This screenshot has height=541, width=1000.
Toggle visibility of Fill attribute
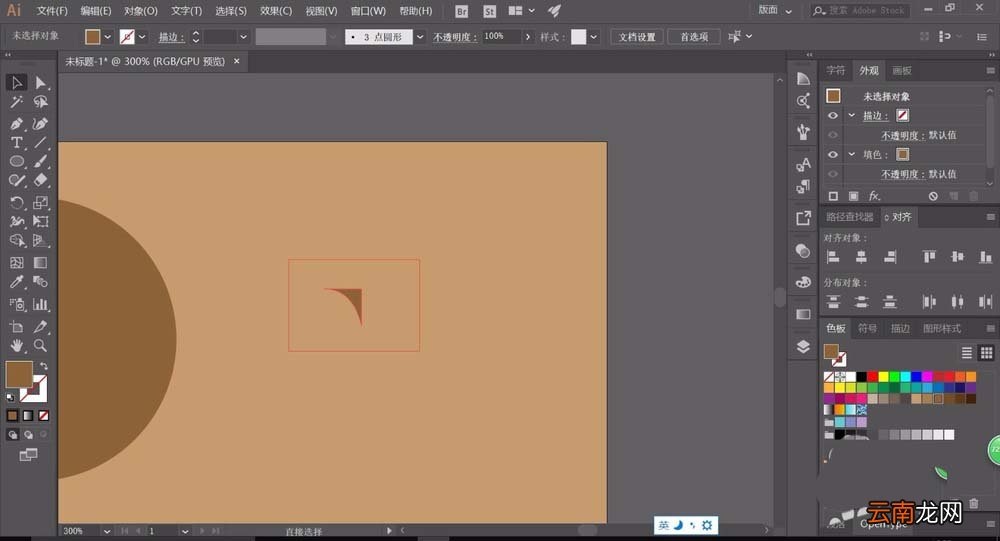(833, 154)
